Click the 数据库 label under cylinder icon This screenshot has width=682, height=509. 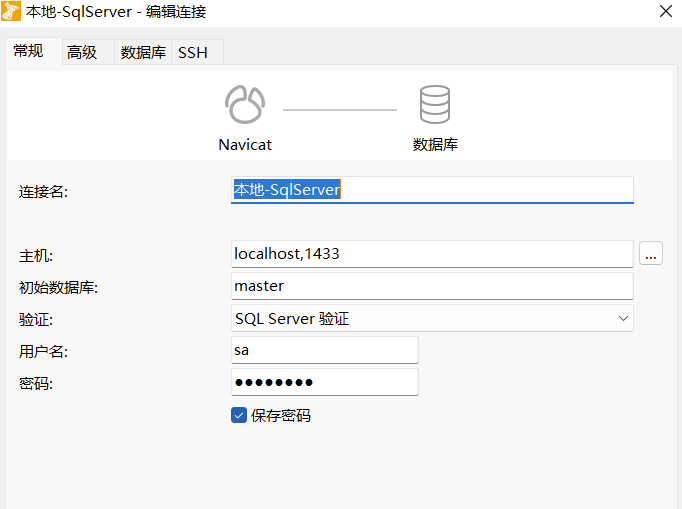pos(435,144)
